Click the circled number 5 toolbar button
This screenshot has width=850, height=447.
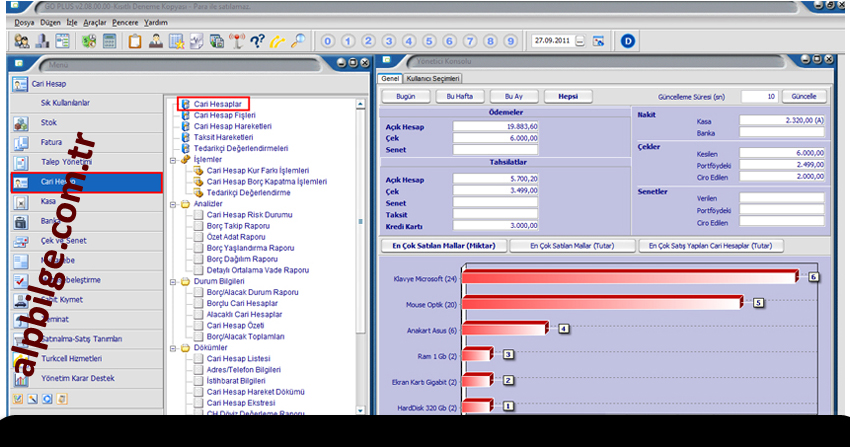(427, 41)
